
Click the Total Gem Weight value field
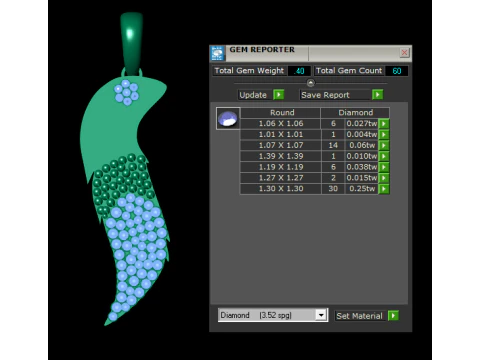(x=299, y=71)
